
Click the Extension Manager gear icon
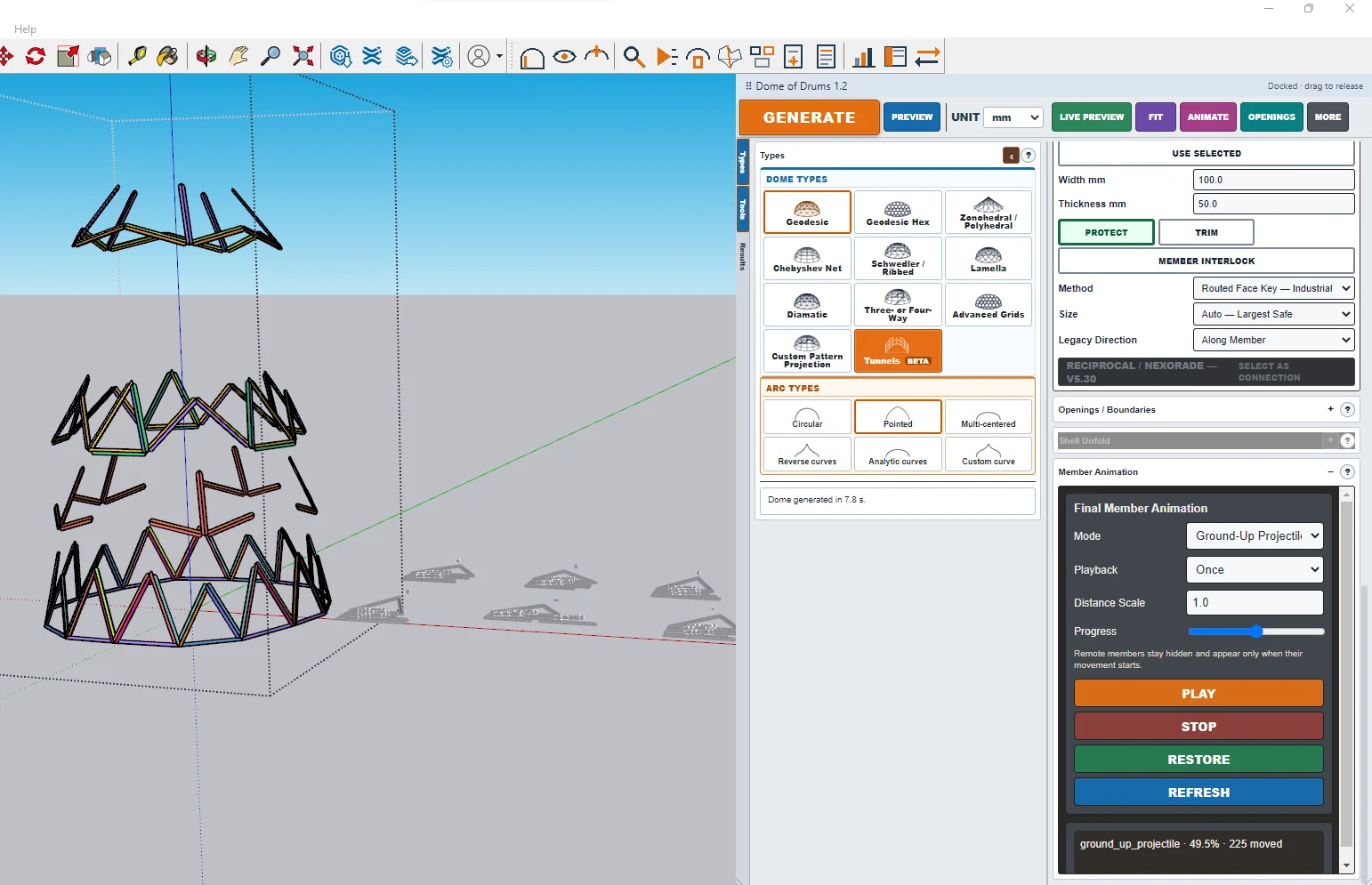(x=441, y=57)
